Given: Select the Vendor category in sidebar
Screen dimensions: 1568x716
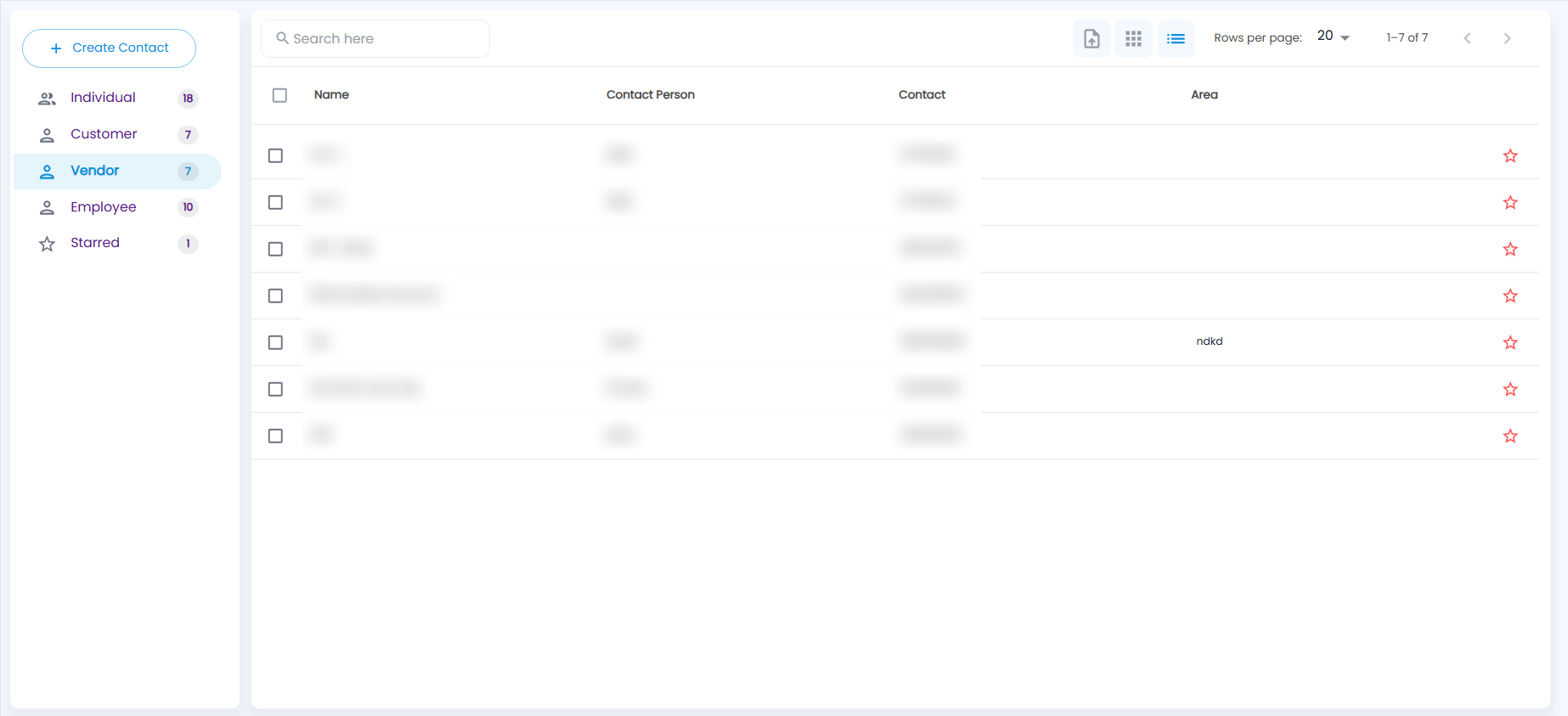Looking at the screenshot, I should point(117,171).
